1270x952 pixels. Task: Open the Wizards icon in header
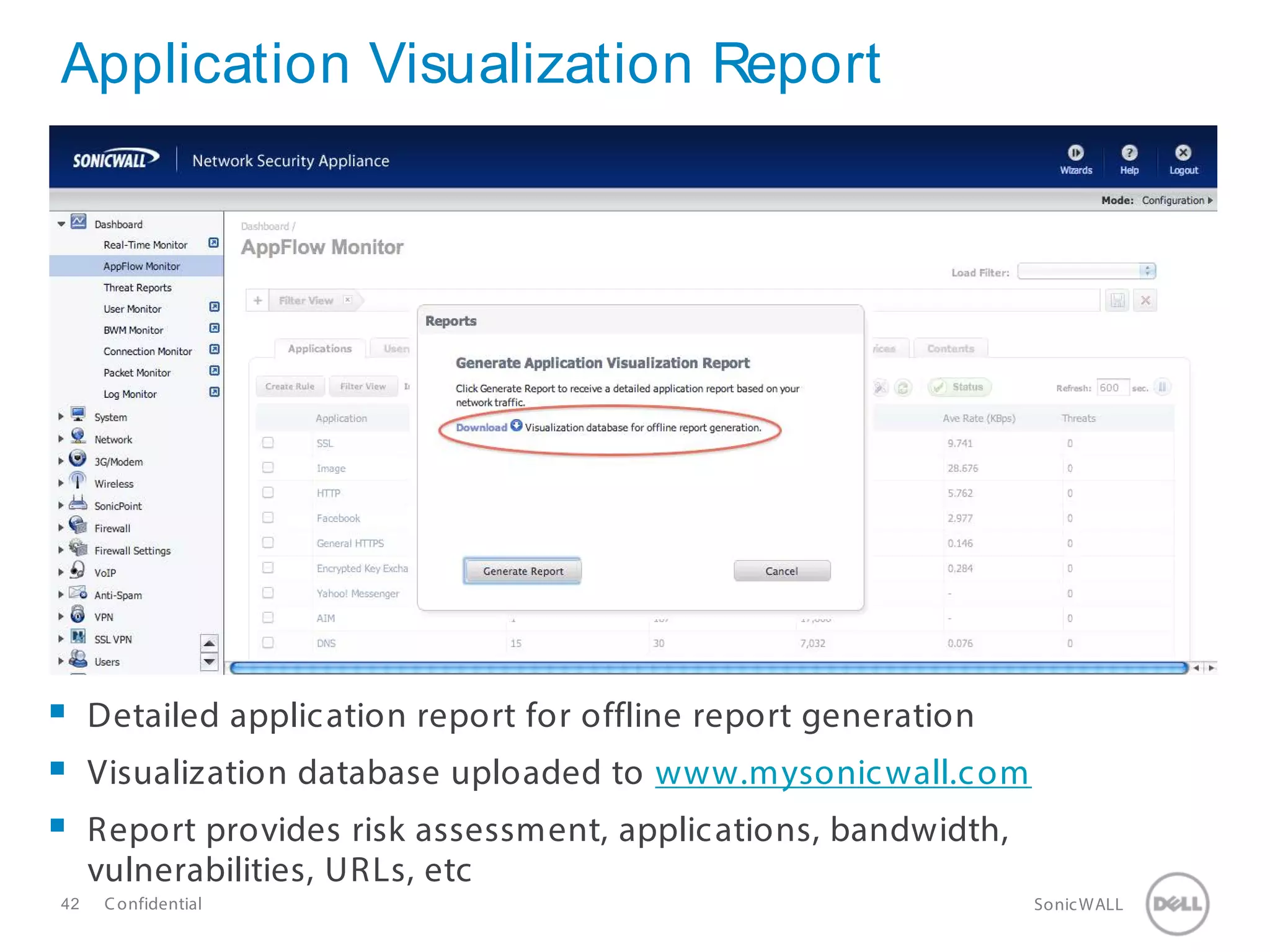click(x=1075, y=152)
